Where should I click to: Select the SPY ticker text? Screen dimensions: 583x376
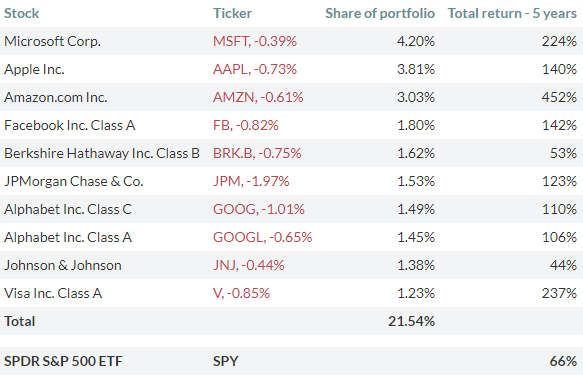[225, 361]
